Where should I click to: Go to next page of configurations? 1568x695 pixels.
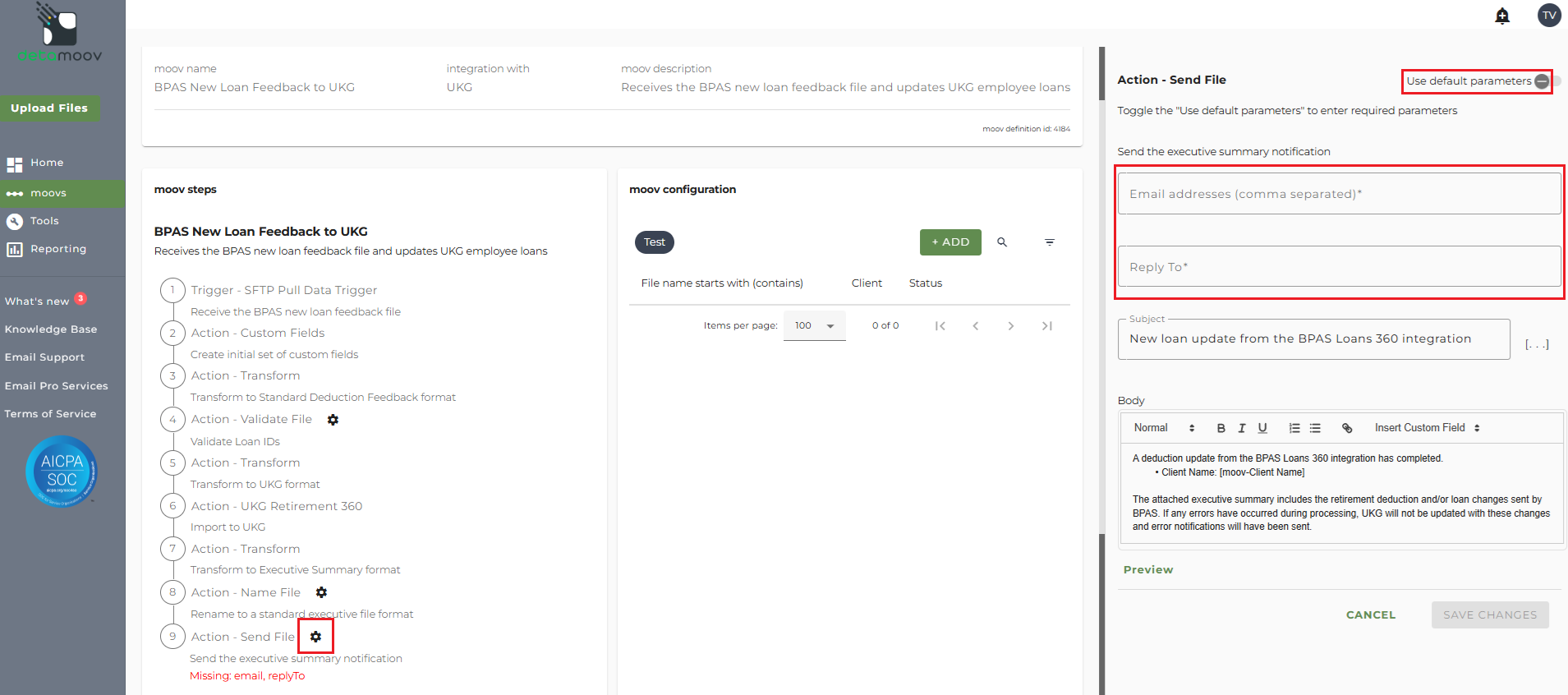click(x=1011, y=326)
